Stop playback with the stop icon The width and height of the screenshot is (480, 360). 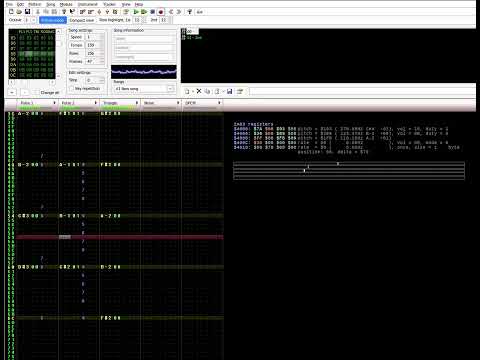tap(152, 12)
